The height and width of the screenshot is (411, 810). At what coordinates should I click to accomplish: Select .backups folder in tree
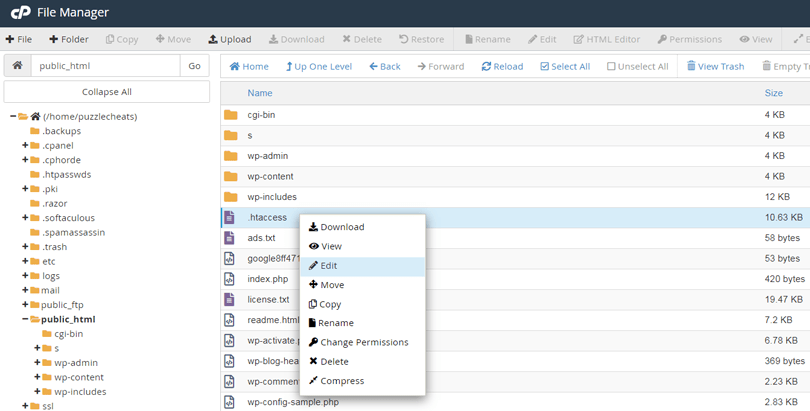[56, 131]
